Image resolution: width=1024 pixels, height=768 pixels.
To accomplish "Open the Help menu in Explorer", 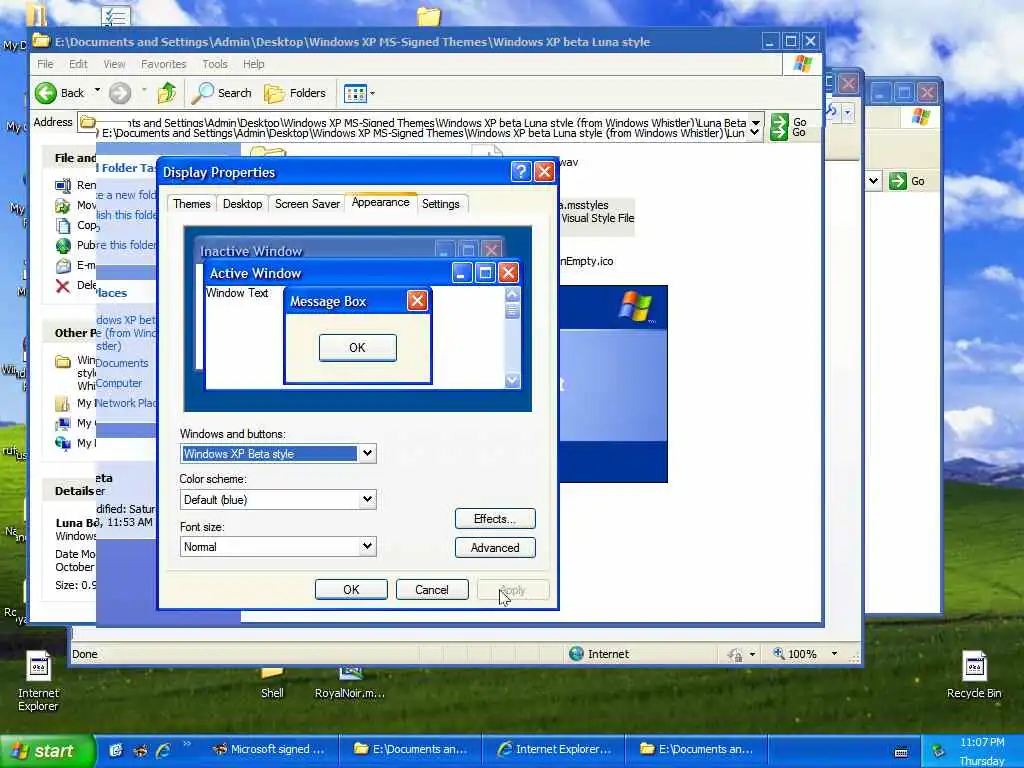I will [253, 64].
